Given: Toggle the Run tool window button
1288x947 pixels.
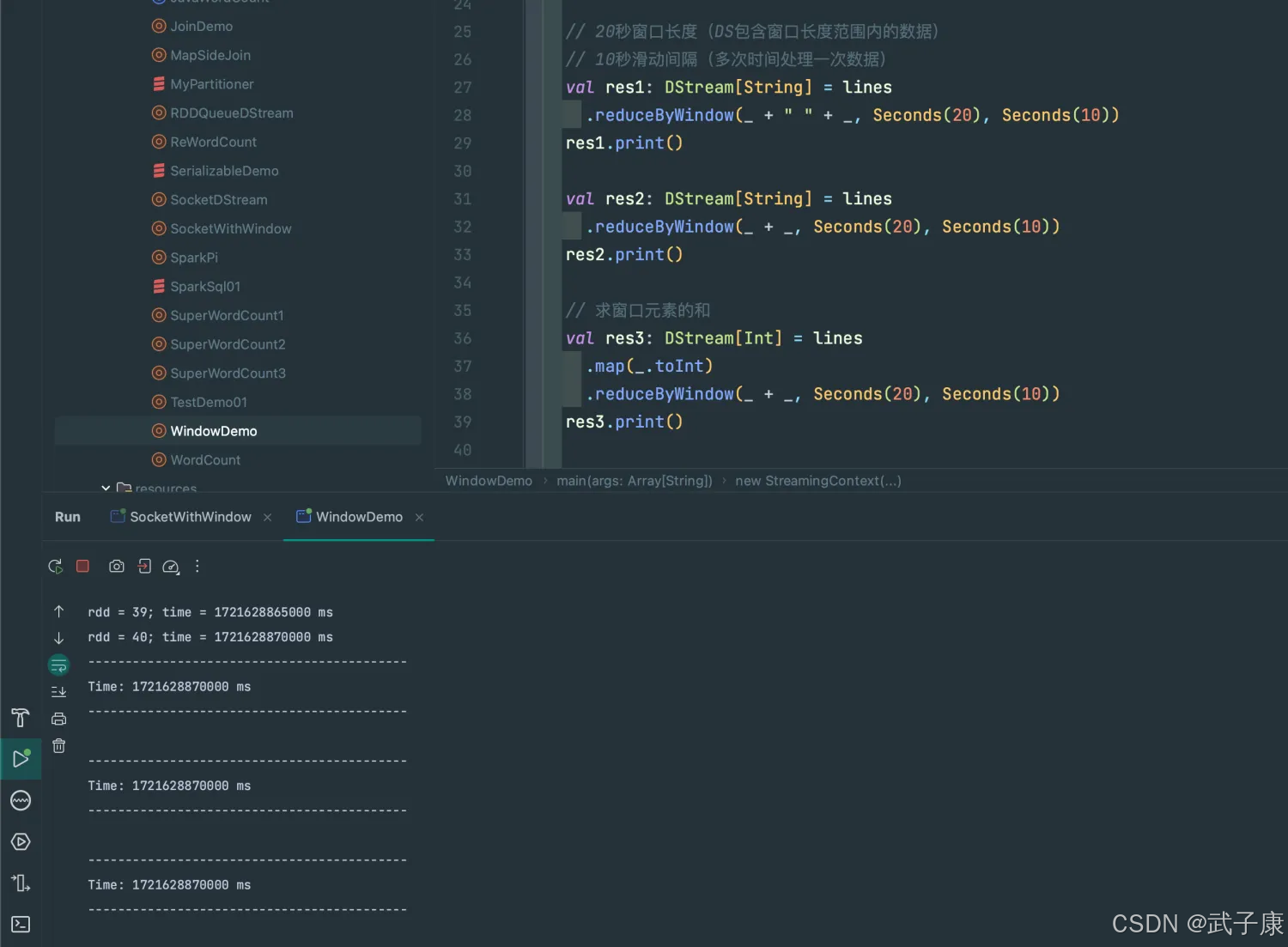Looking at the screenshot, I should coord(21,759).
